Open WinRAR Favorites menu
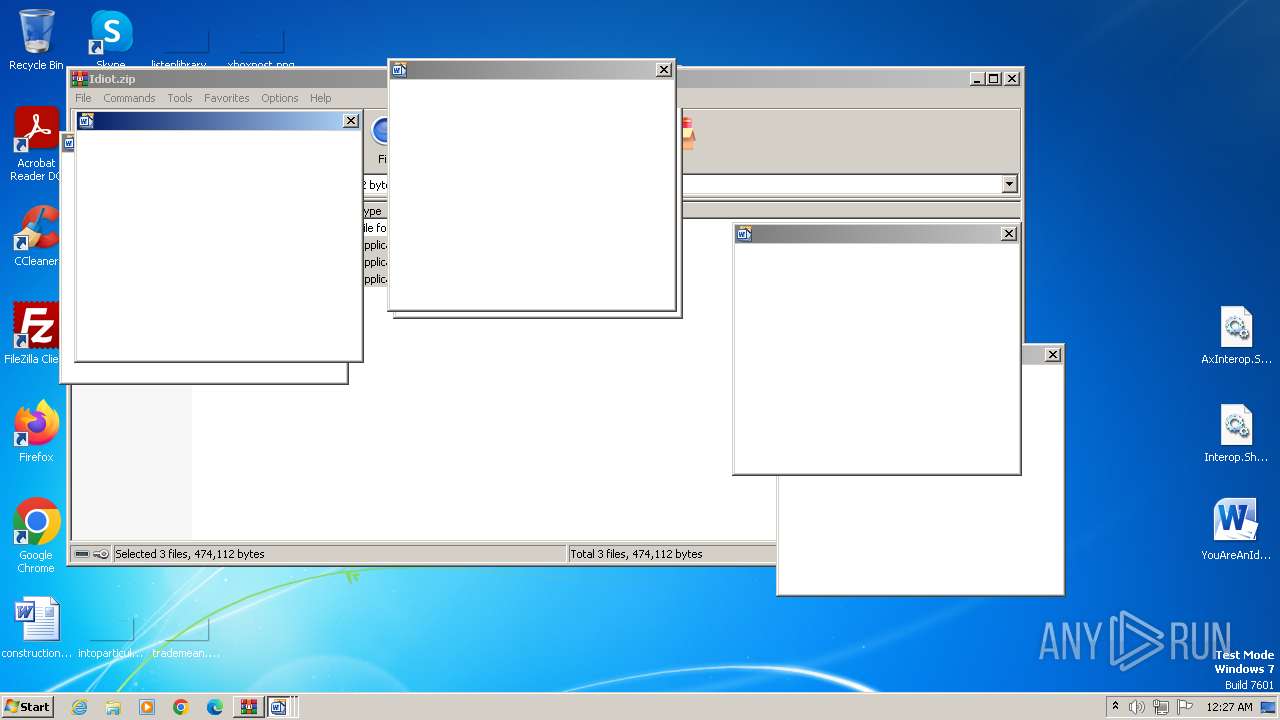Image resolution: width=1280 pixels, height=720 pixels. [227, 98]
